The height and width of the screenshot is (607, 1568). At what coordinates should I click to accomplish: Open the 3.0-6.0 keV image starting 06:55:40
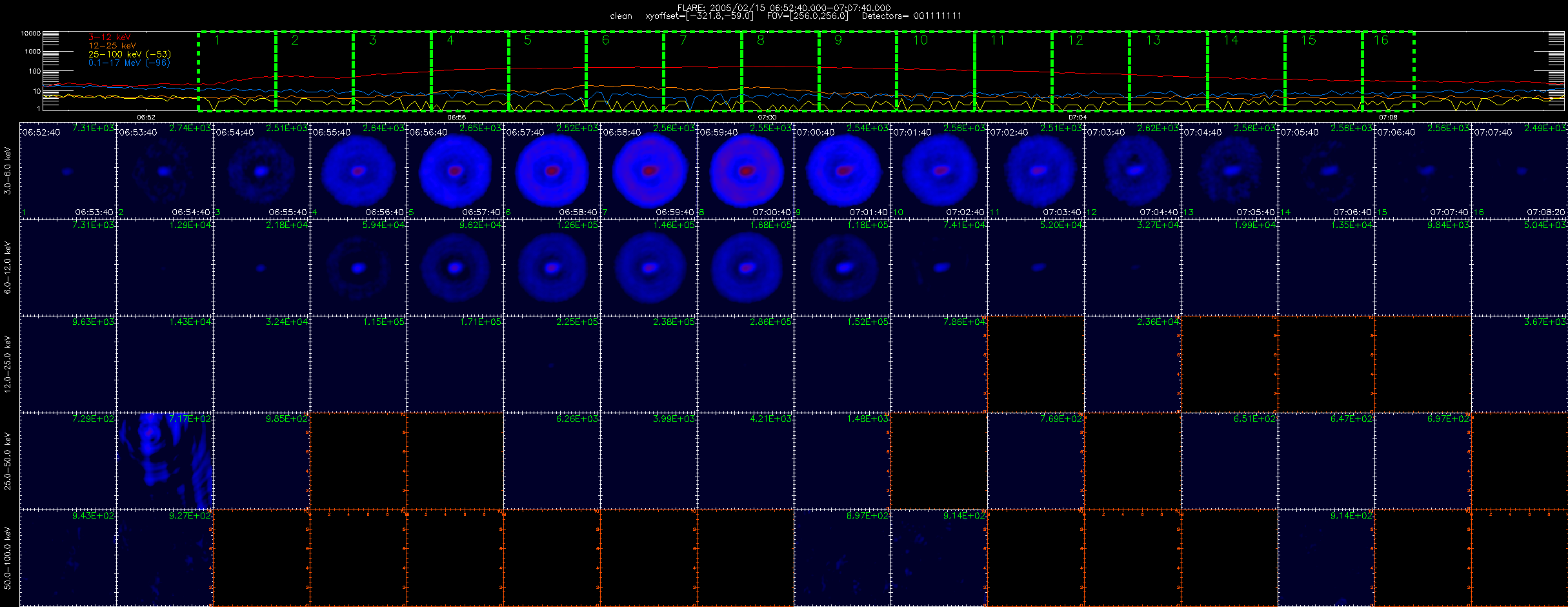point(358,170)
